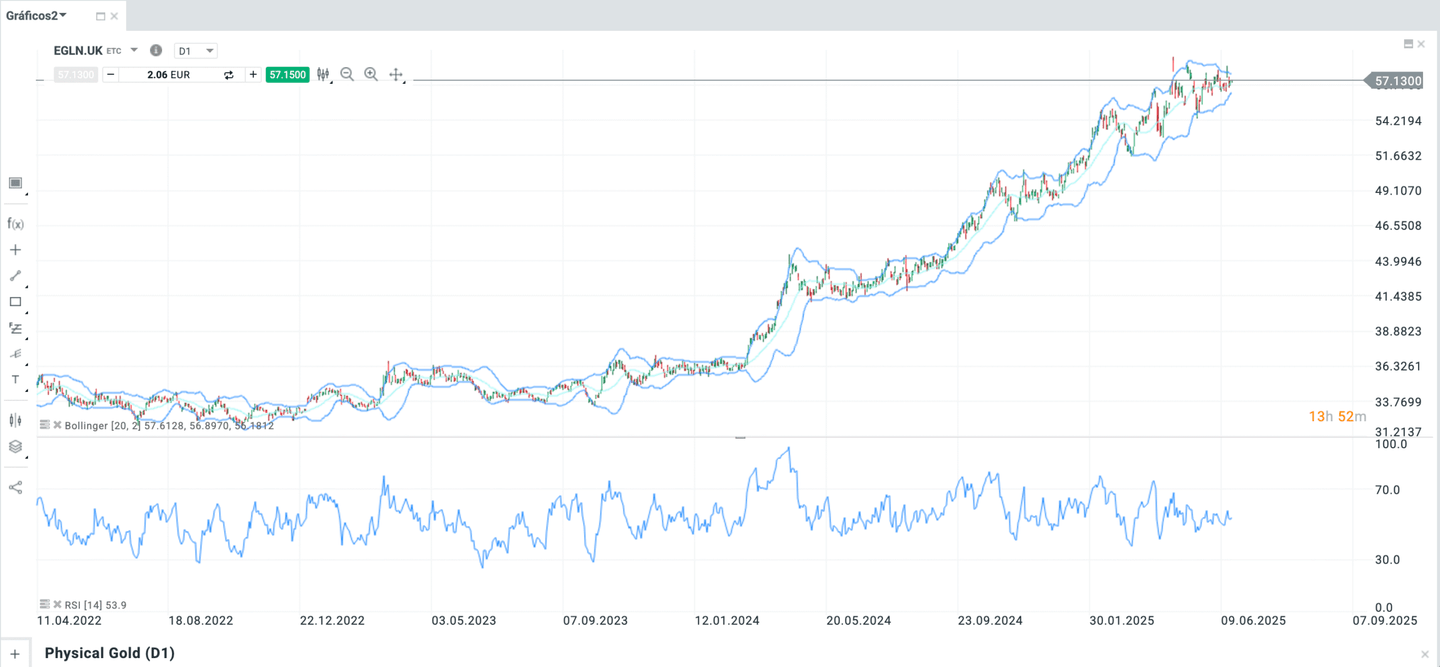
Task: Select the trend line drawing tool
Action: point(15,276)
